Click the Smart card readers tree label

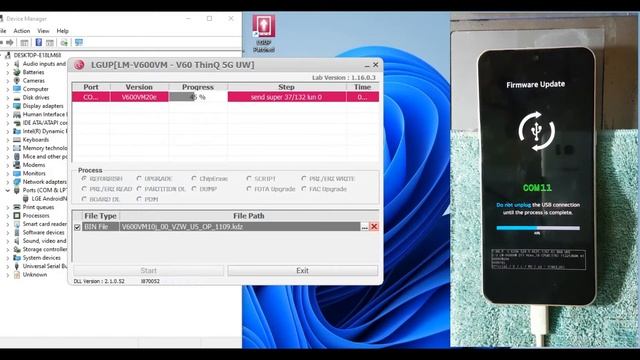(x=44, y=224)
